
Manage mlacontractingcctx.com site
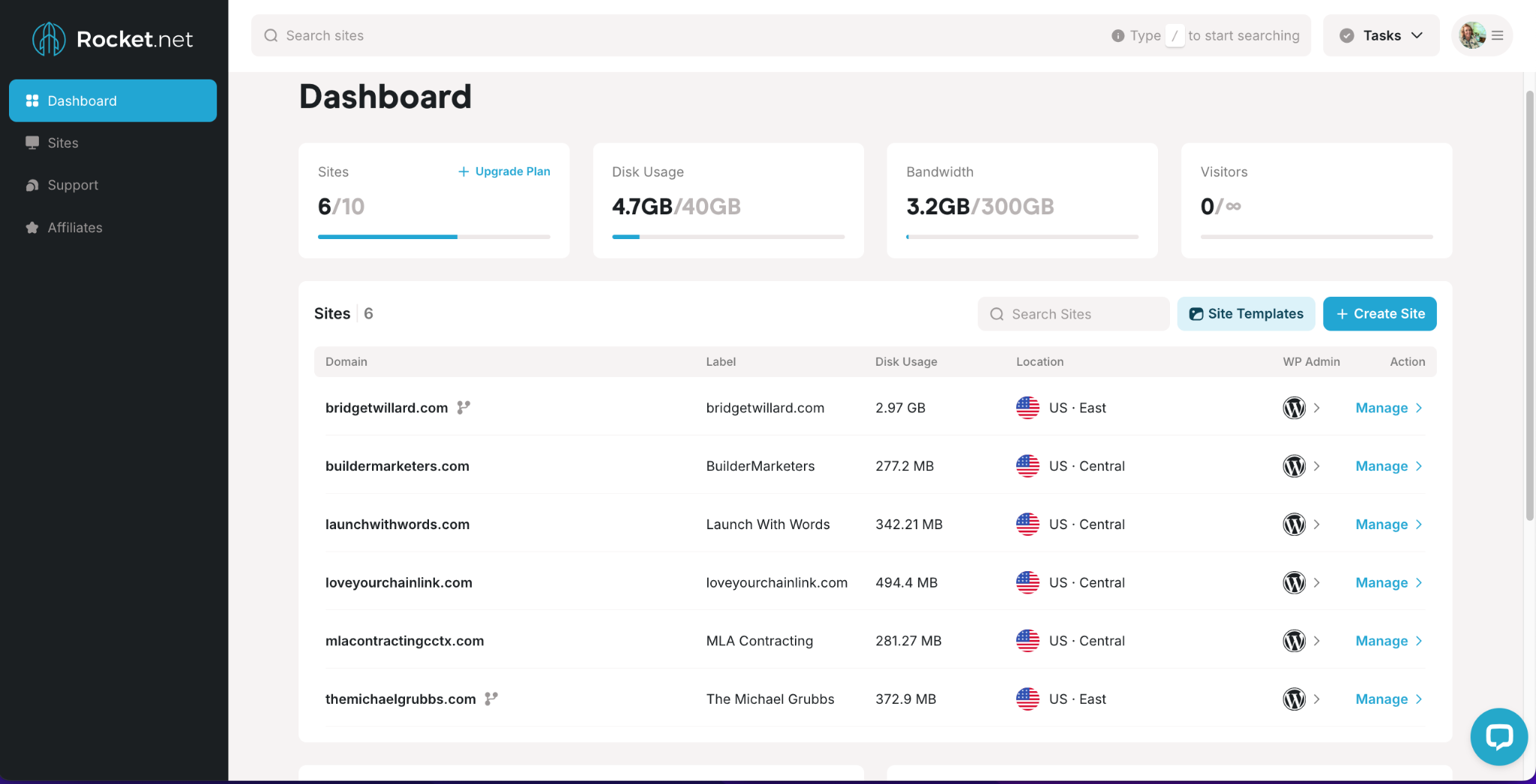(1389, 641)
